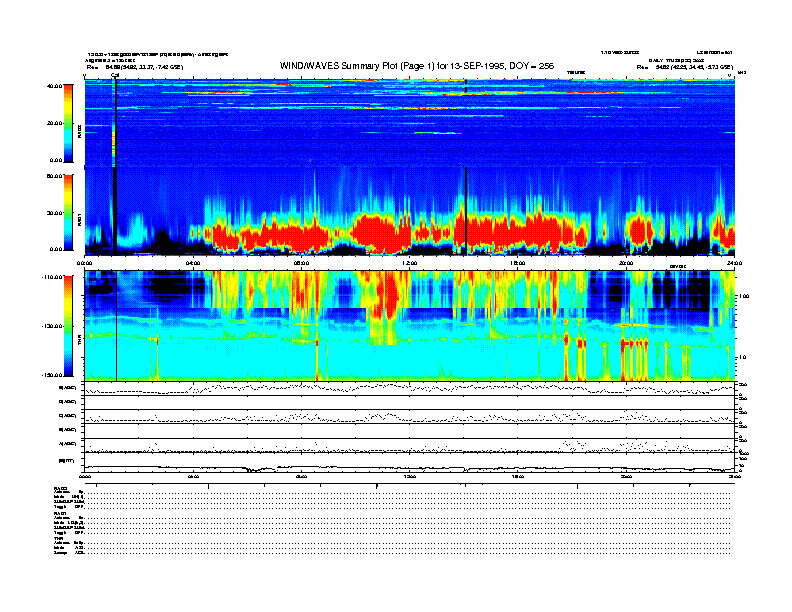Click the WIND/WAVES Summary Plot title
The image size is (792, 612).
click(x=417, y=66)
